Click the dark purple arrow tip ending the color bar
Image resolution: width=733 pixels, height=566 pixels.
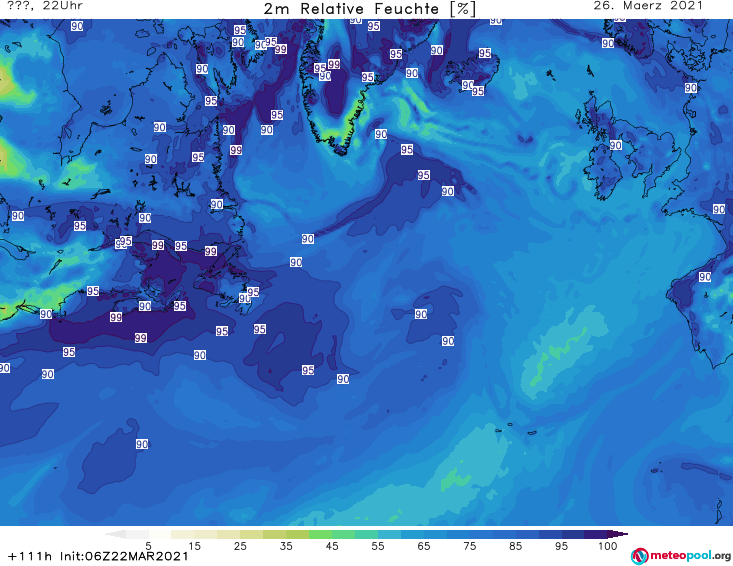coord(618,534)
